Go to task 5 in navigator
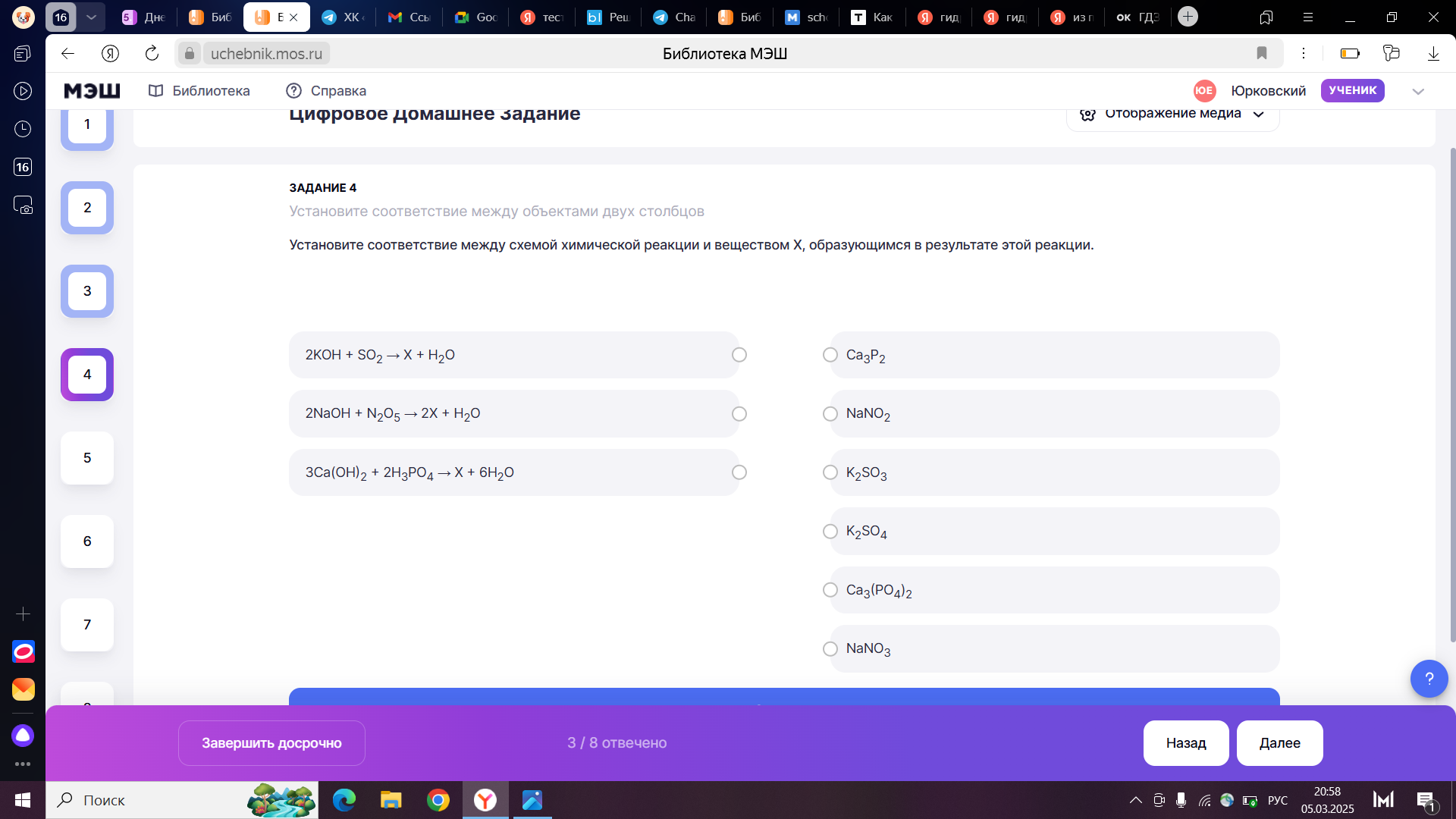This screenshot has height=819, width=1456. click(x=87, y=458)
